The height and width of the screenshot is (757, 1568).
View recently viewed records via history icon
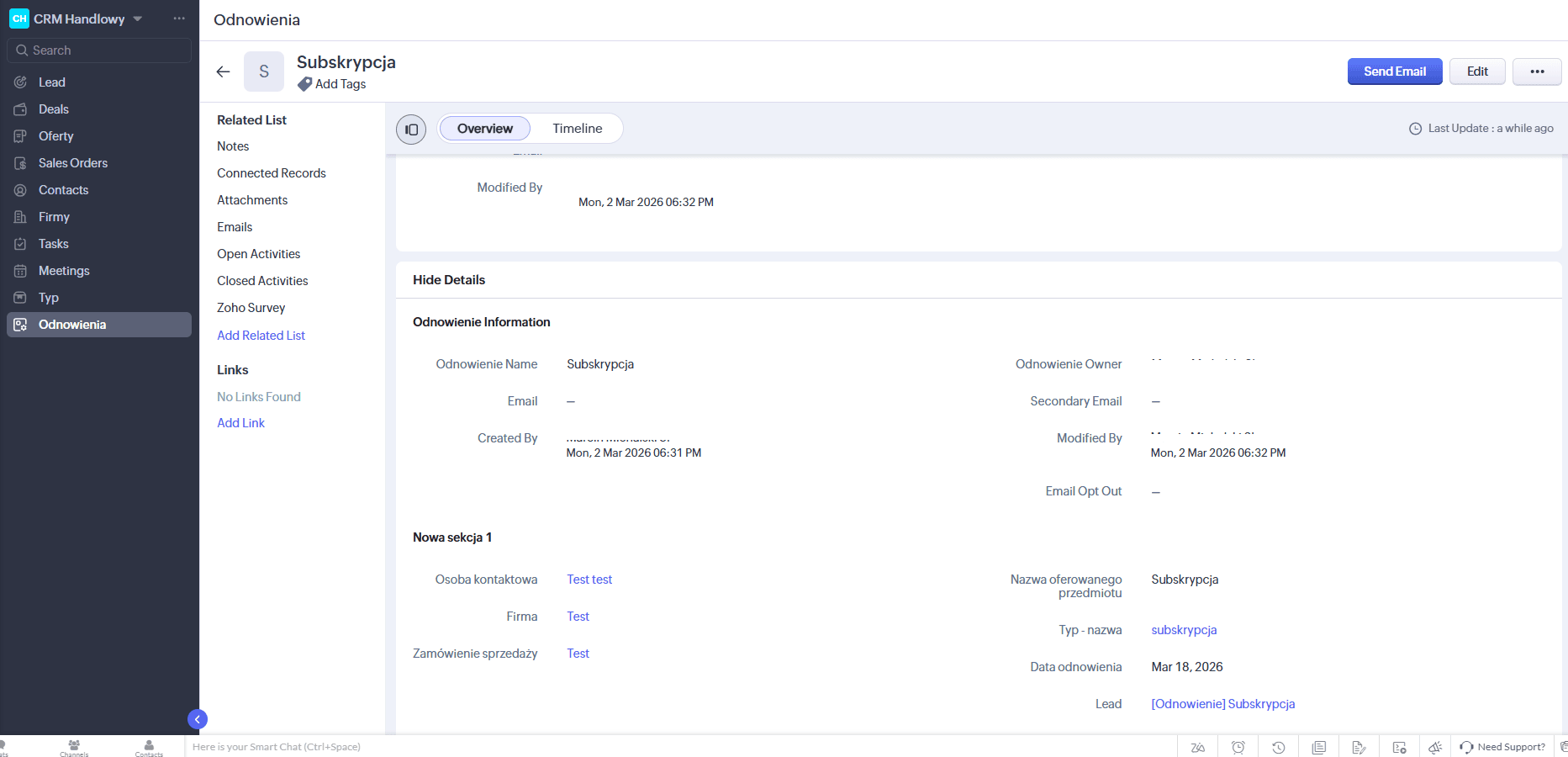click(1278, 747)
